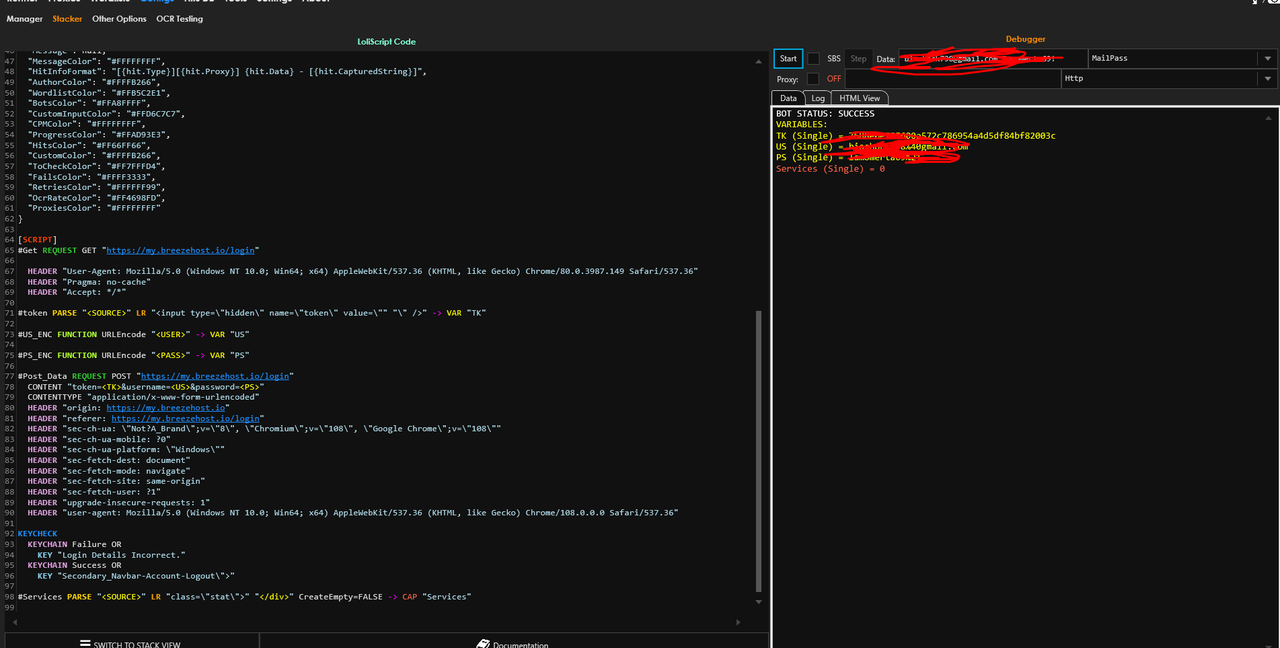
Task: Click the #Services PARSE line
Action: click(244, 597)
